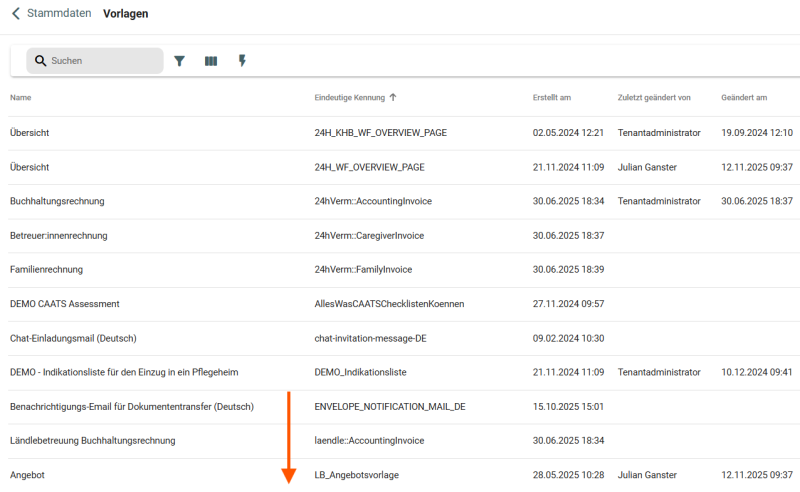
Task: Click into the Suchen search field
Action: [100, 61]
